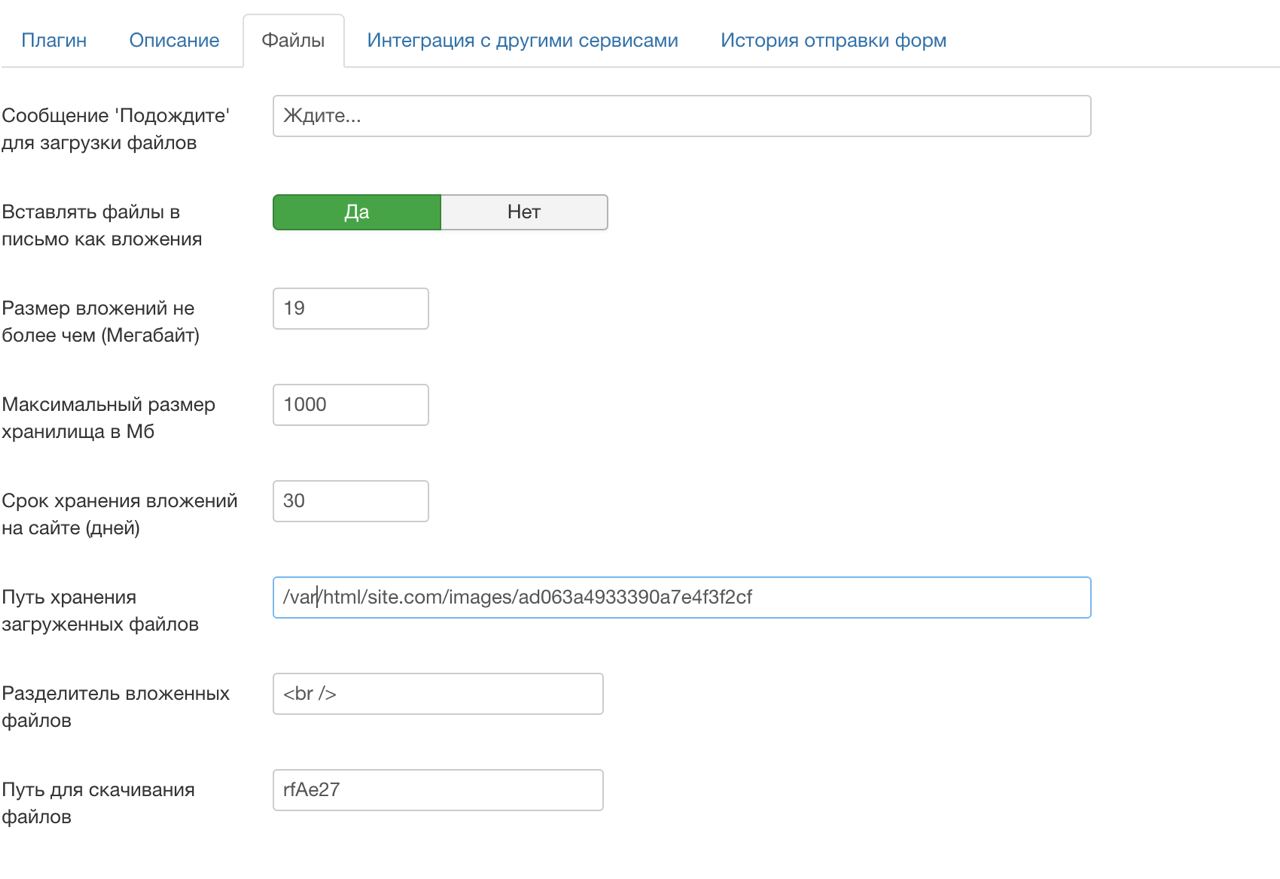Select the Файлы tab
The width and height of the screenshot is (1280, 879).
coord(293,41)
